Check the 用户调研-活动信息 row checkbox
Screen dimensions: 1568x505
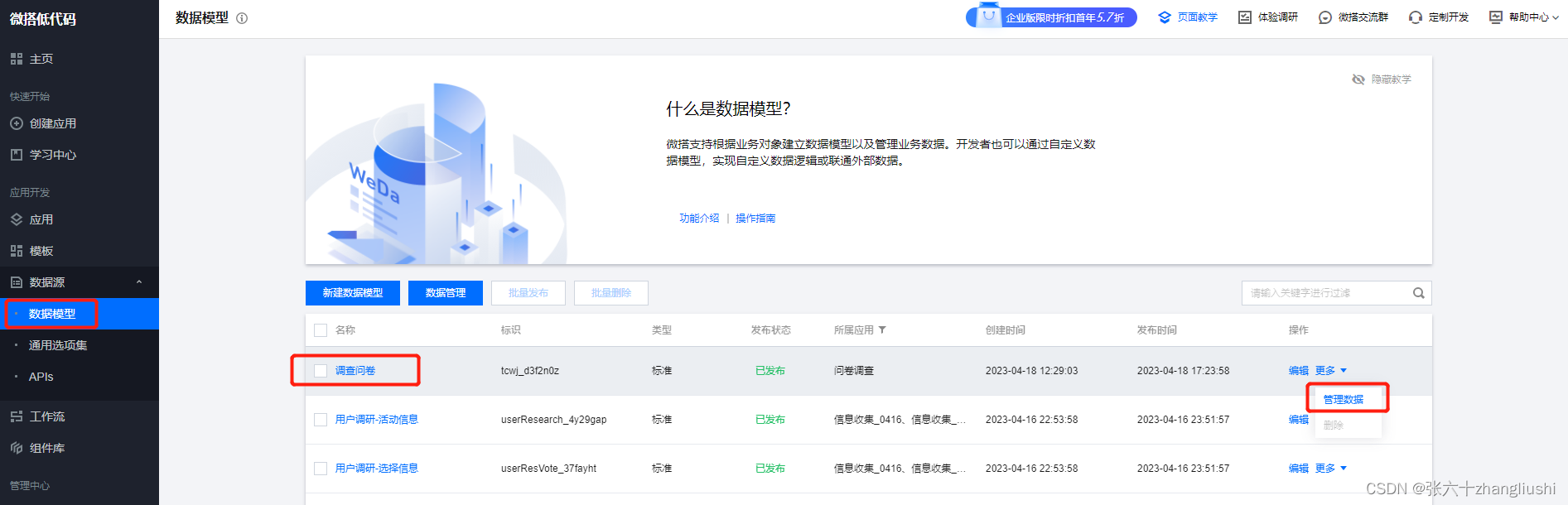pyautogui.click(x=321, y=420)
